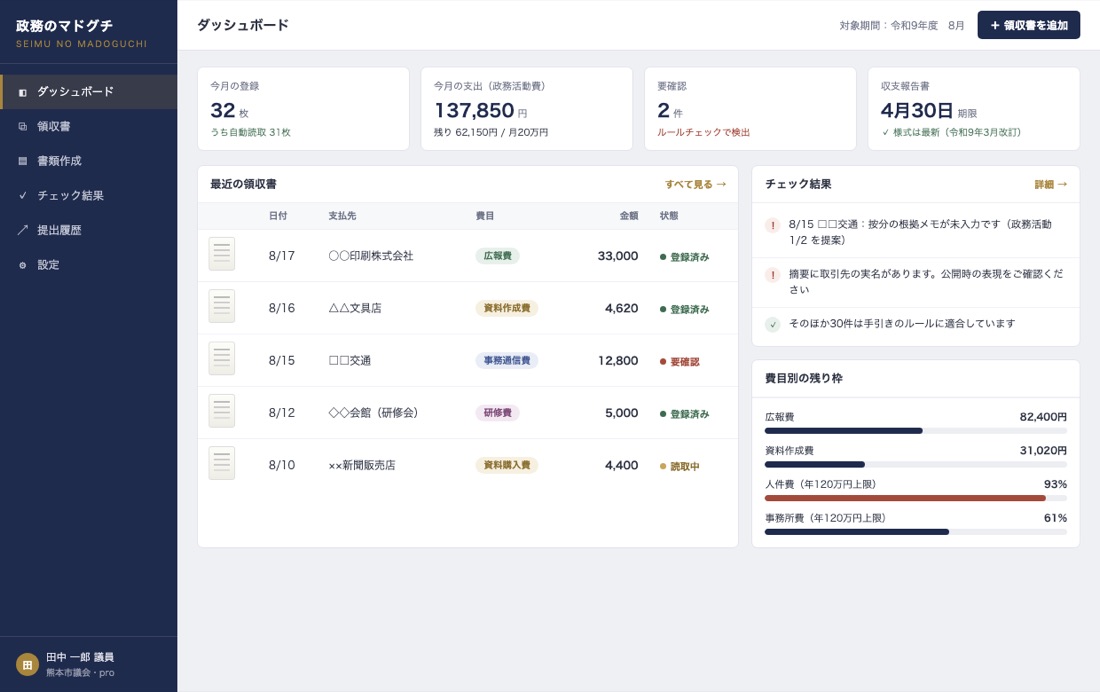Screen dimensions: 1100x692
Task: Click the 金額 column header
Action: point(629,215)
